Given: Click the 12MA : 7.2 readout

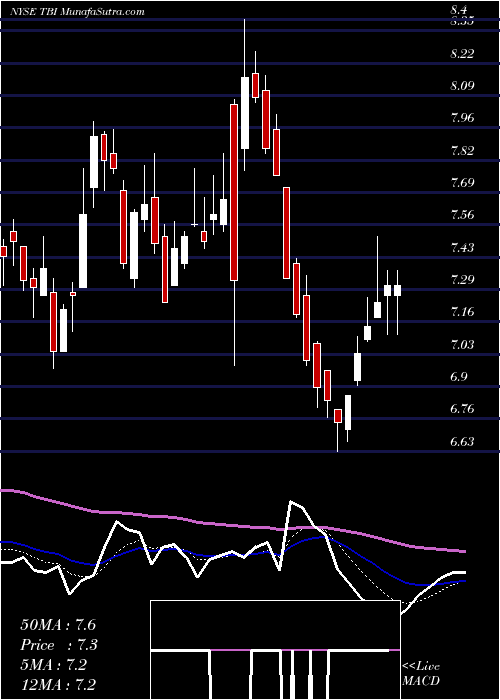Looking at the screenshot, I should [58, 685].
